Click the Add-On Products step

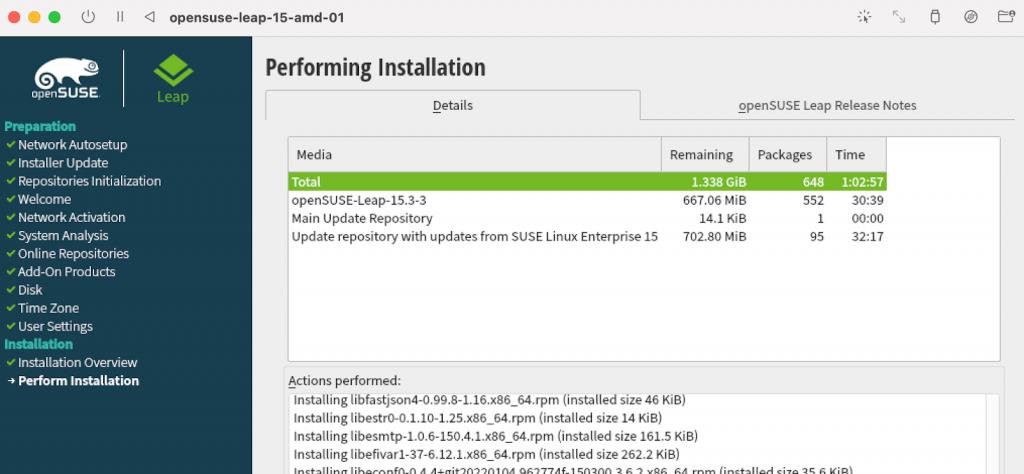(67, 272)
